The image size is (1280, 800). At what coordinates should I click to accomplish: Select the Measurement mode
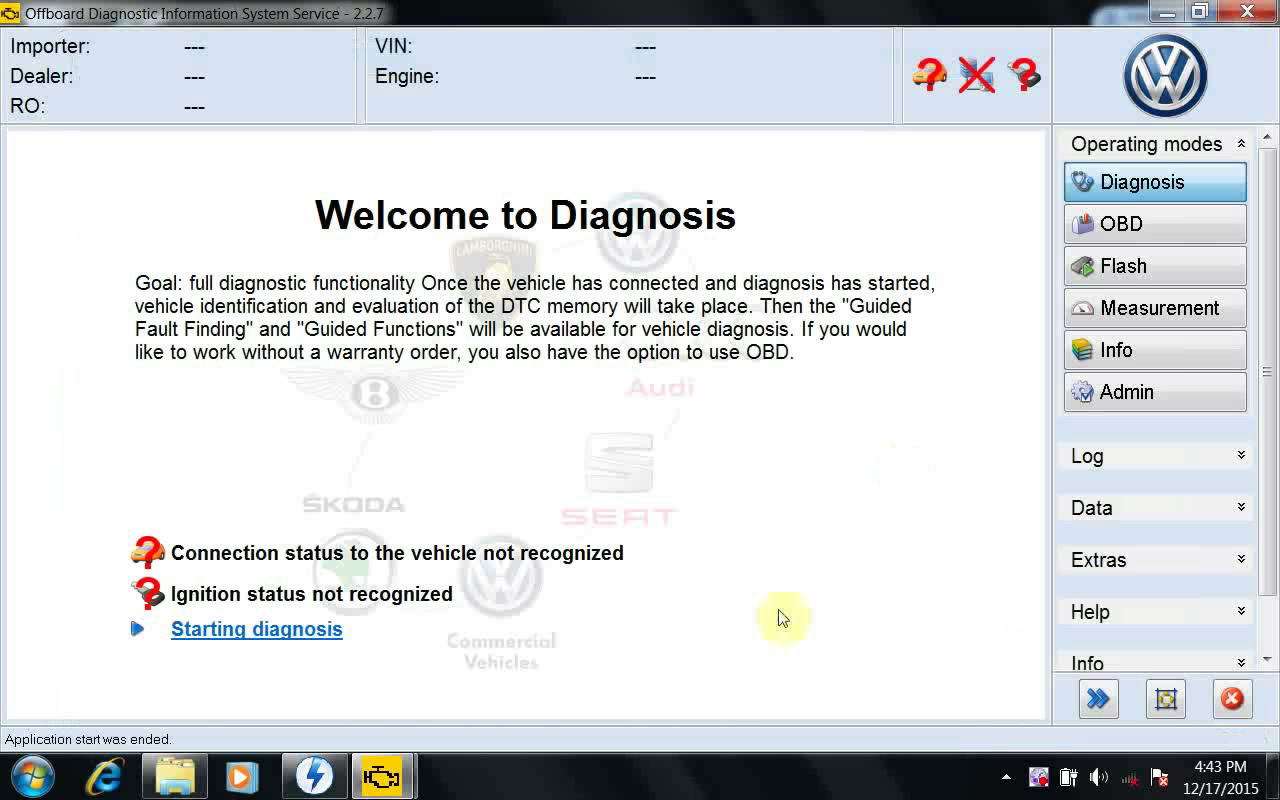click(1155, 308)
